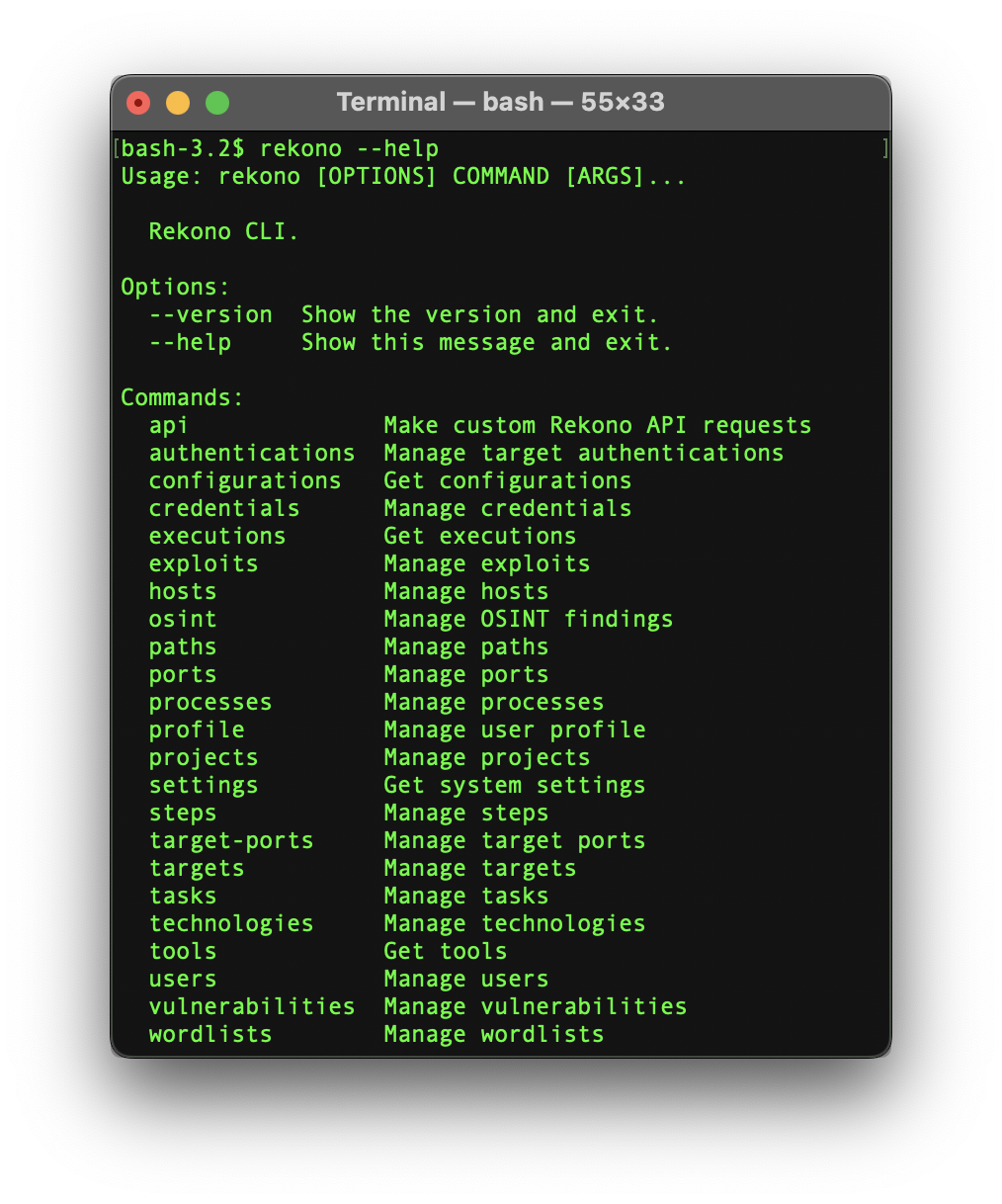Click the 'api' command name
The image size is (1002, 1204).
168,426
